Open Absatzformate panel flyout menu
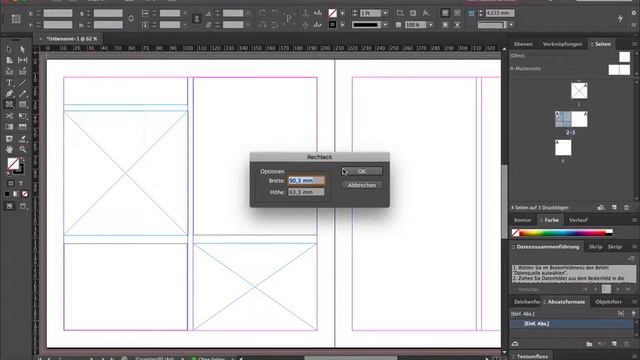This screenshot has height=360, width=640. tap(634, 302)
